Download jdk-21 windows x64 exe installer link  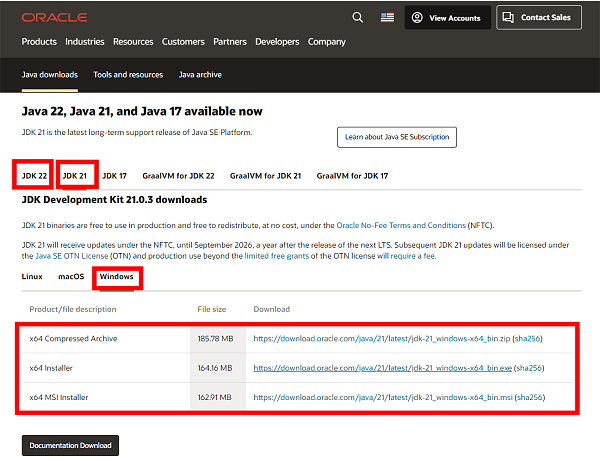383,368
